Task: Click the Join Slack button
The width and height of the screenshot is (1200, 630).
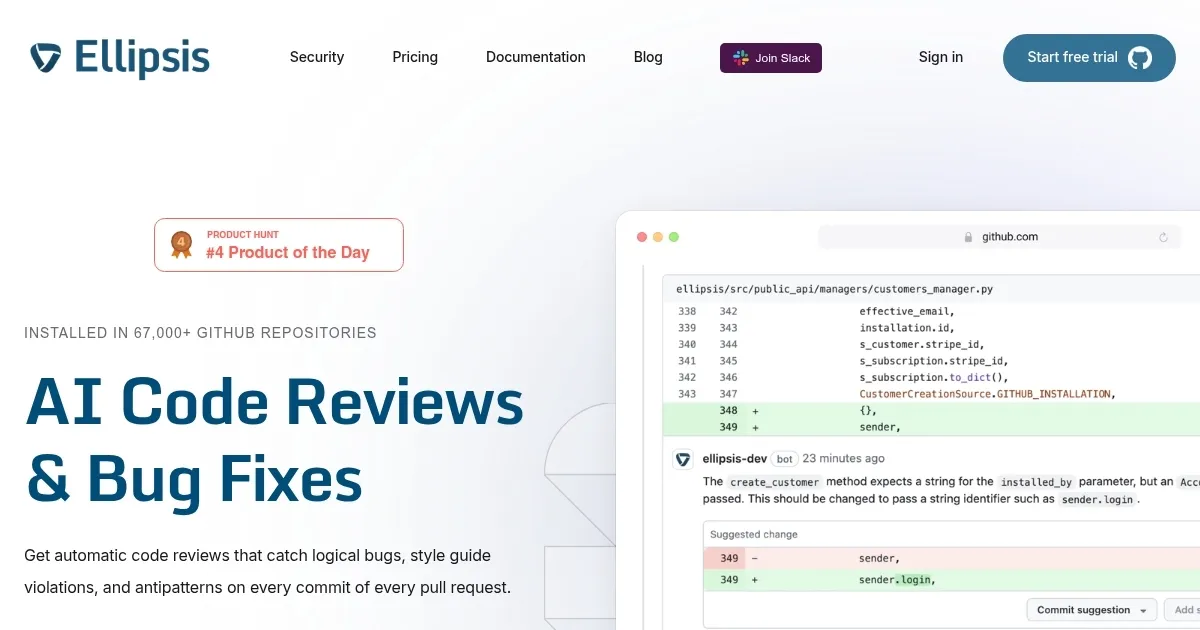Action: (x=771, y=58)
